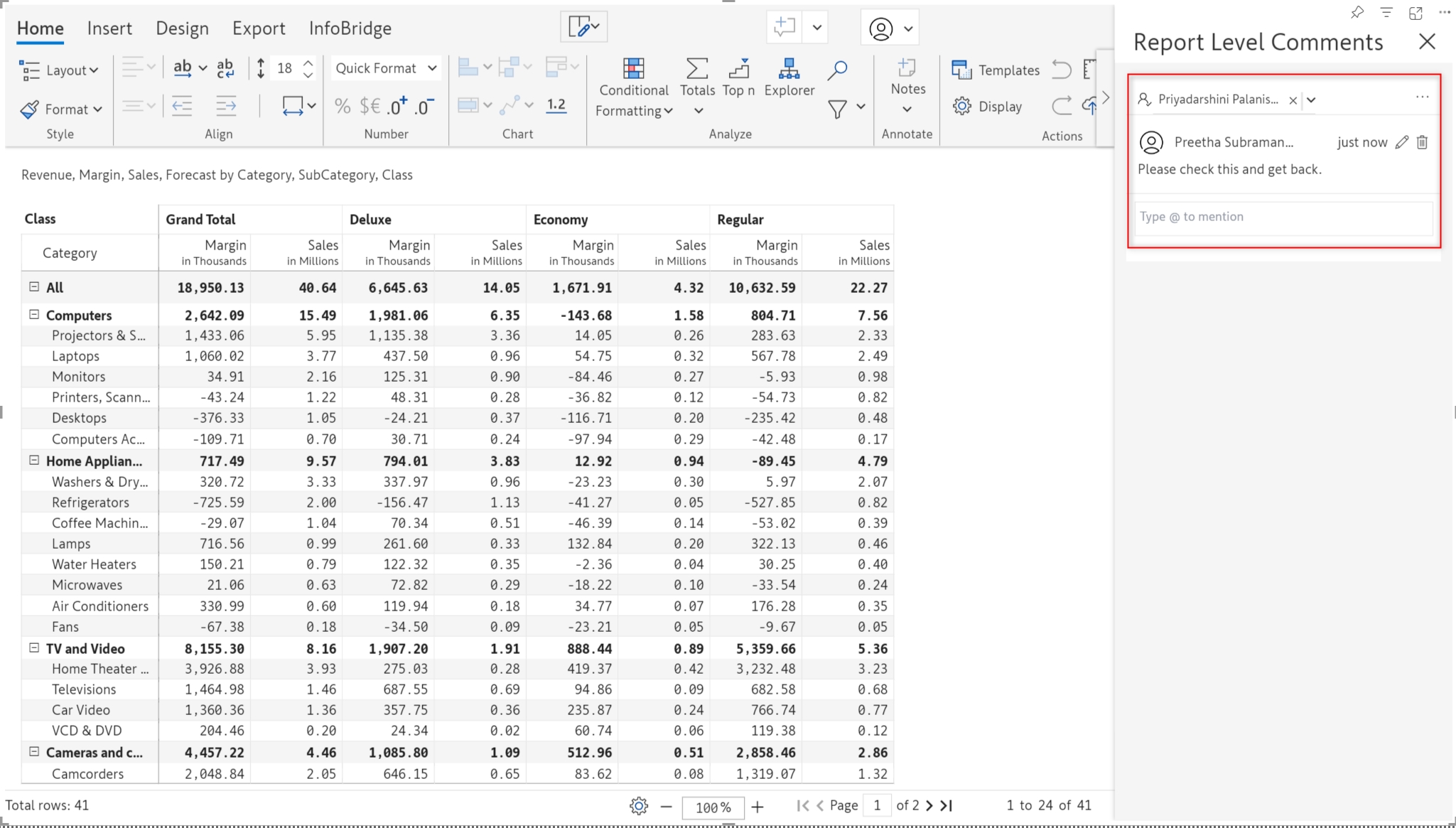Image resolution: width=1456 pixels, height=828 pixels.
Task: Open the Quick Format dropdown
Action: point(385,68)
